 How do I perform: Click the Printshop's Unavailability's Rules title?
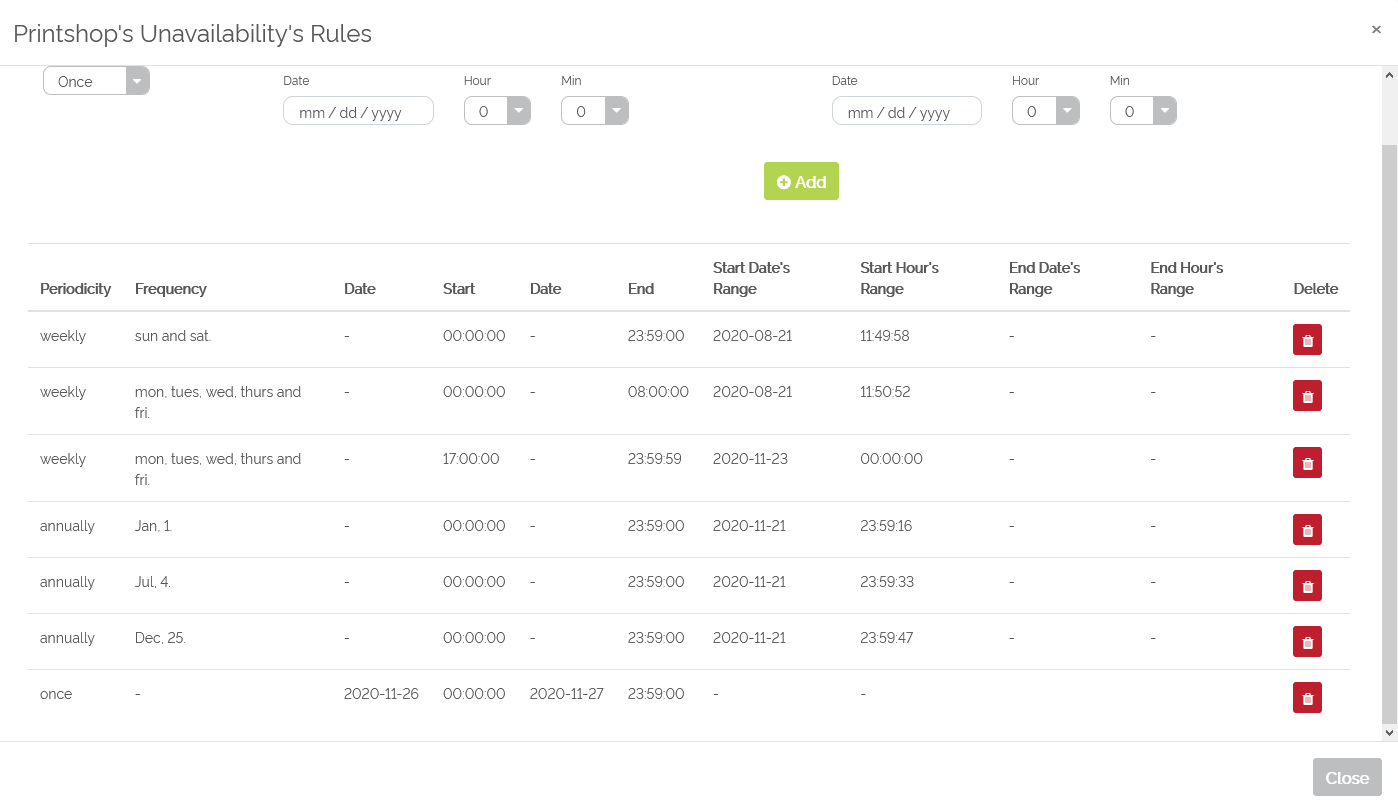[x=192, y=34]
